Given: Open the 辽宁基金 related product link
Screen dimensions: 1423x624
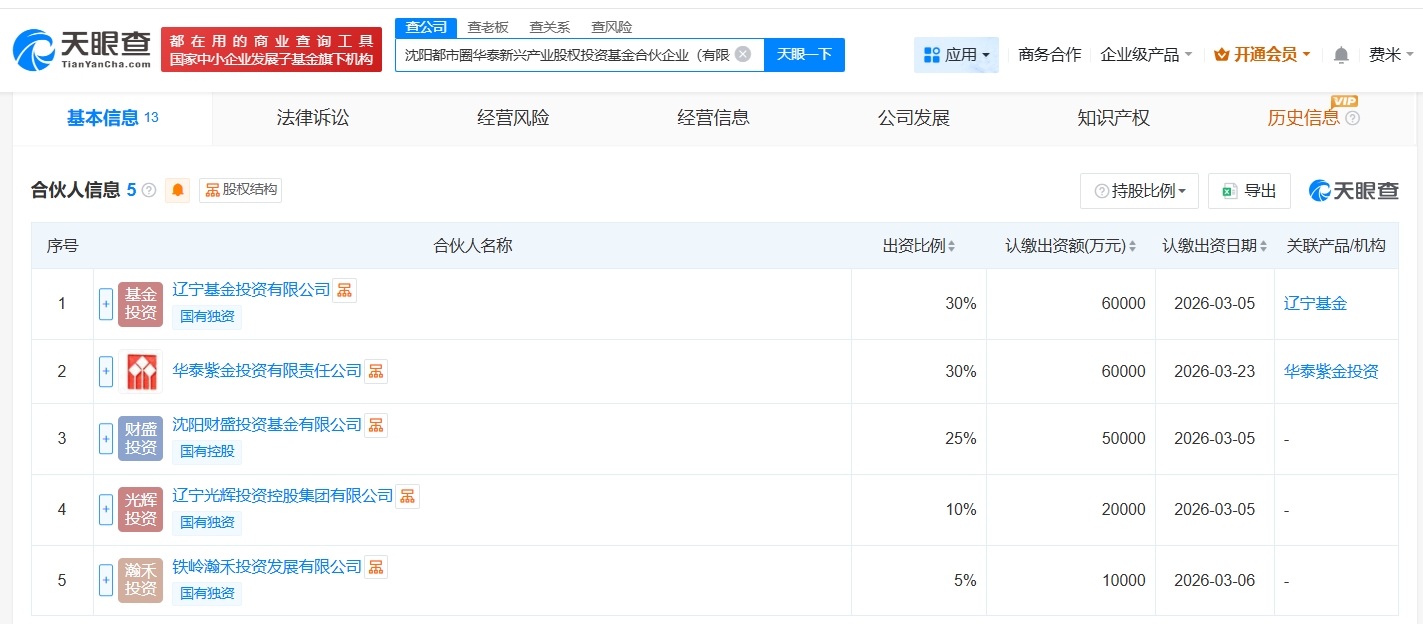Looking at the screenshot, I should [x=1315, y=304].
